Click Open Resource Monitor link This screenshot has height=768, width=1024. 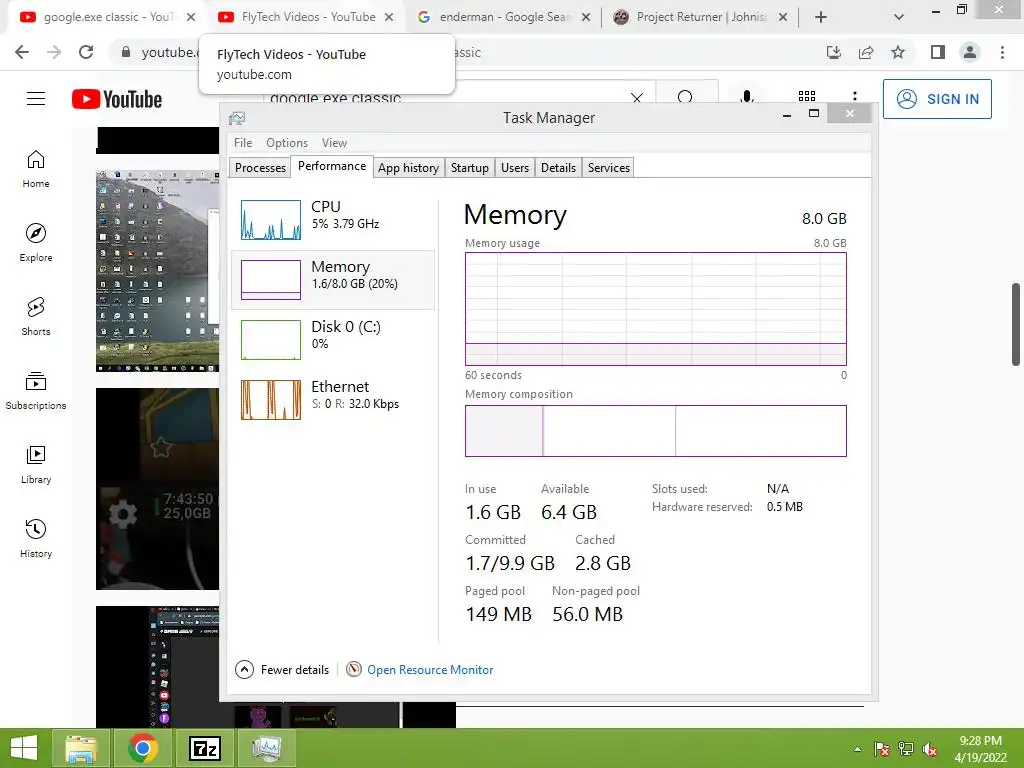click(430, 669)
